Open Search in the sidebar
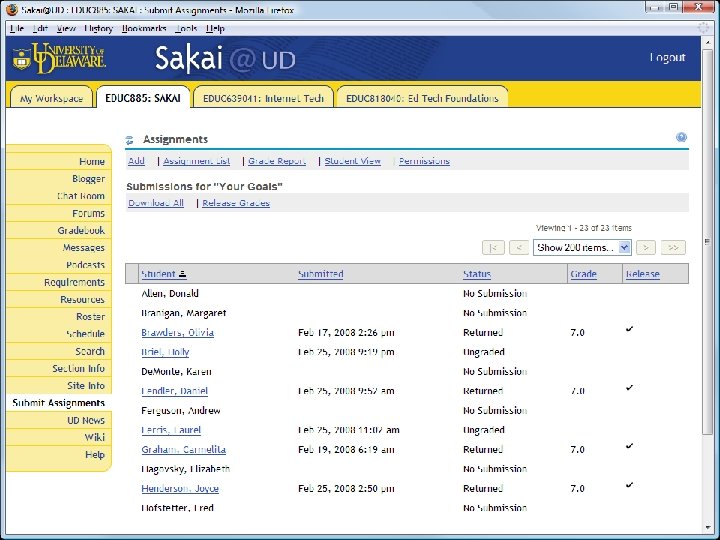 click(x=90, y=351)
